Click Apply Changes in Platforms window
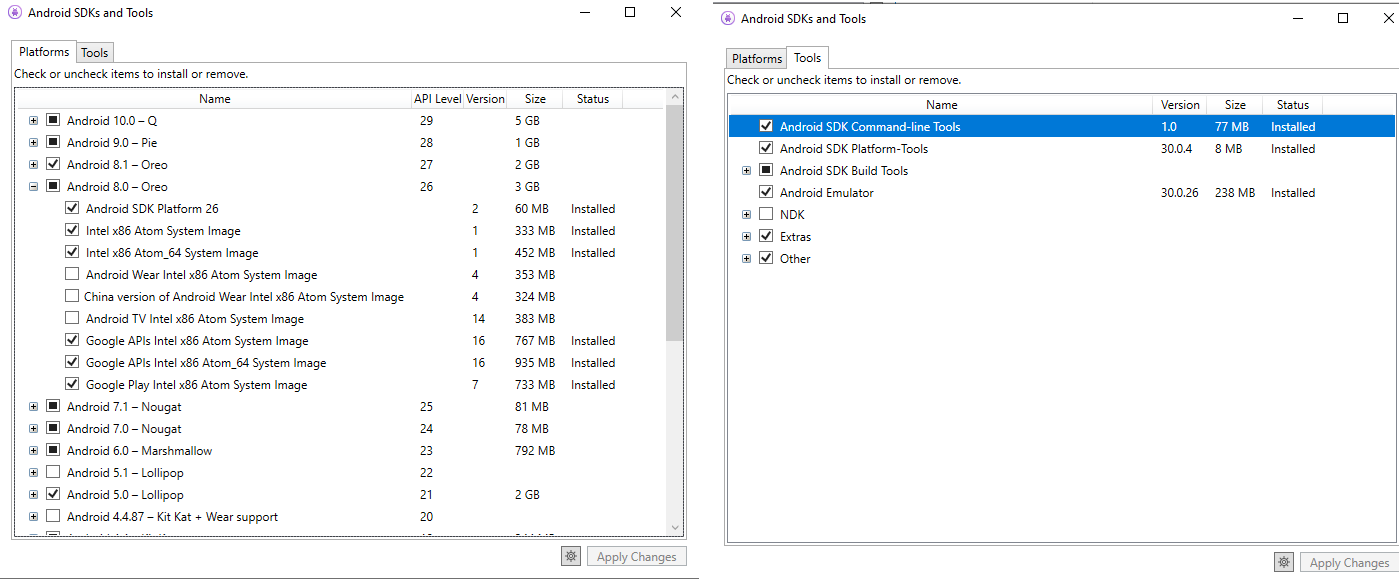 click(x=637, y=557)
